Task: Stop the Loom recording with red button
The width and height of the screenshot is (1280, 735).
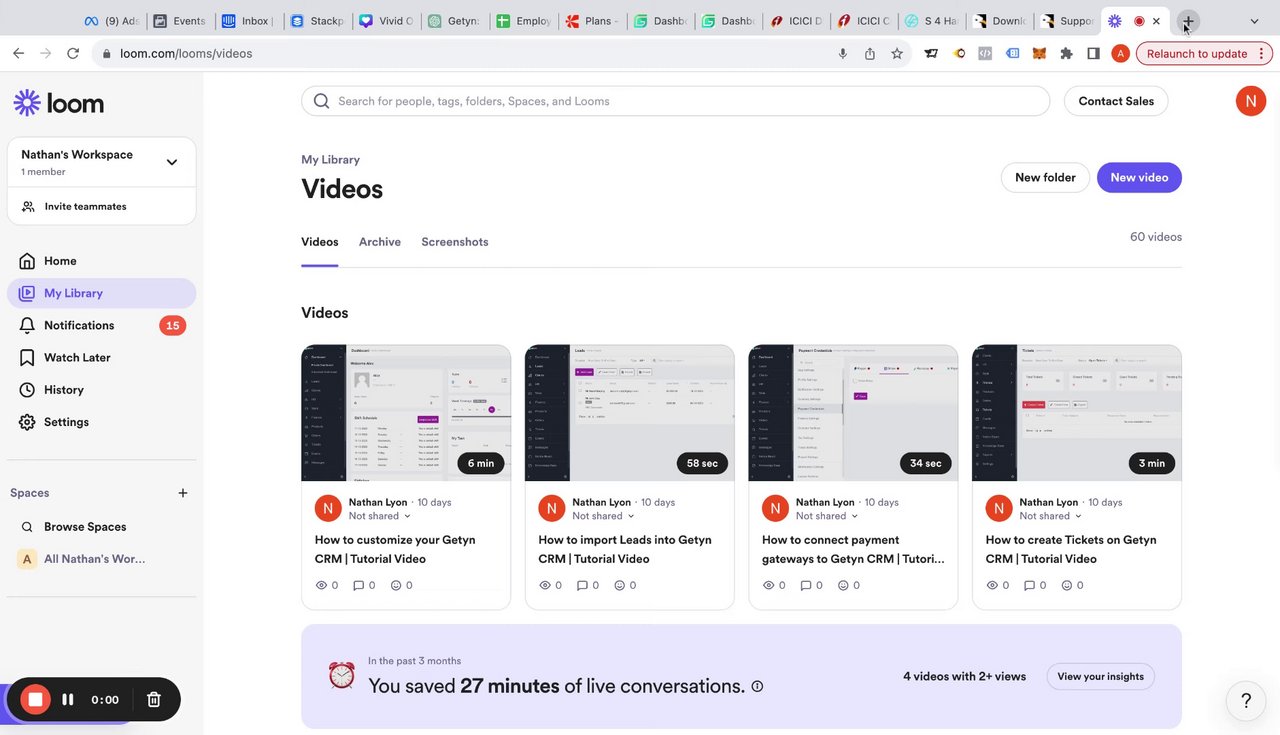Action: [x=35, y=700]
